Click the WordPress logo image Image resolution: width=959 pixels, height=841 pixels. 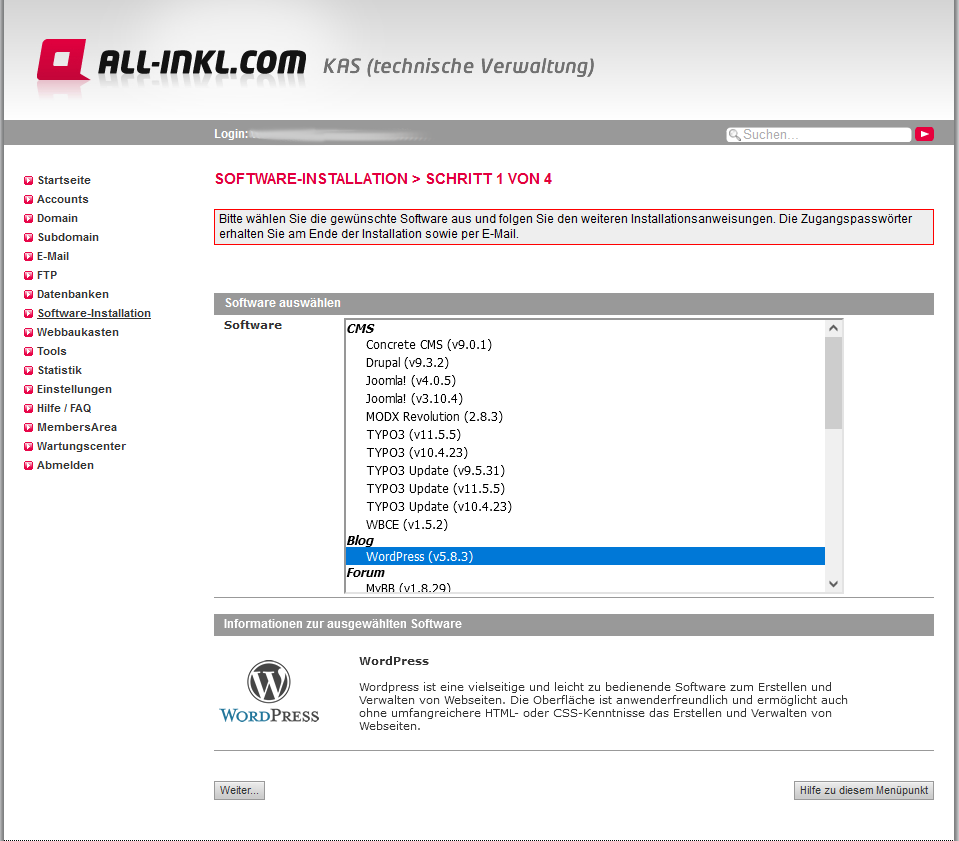tap(269, 692)
